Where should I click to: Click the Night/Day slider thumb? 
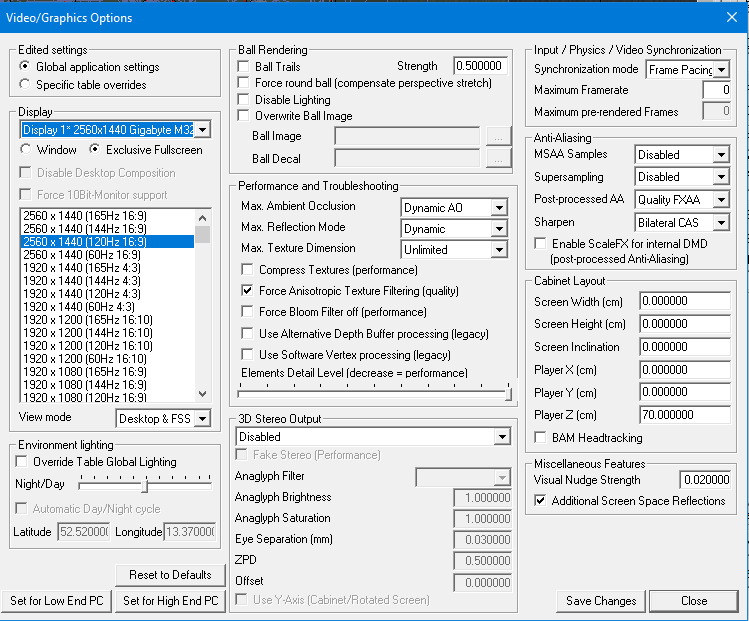145,486
